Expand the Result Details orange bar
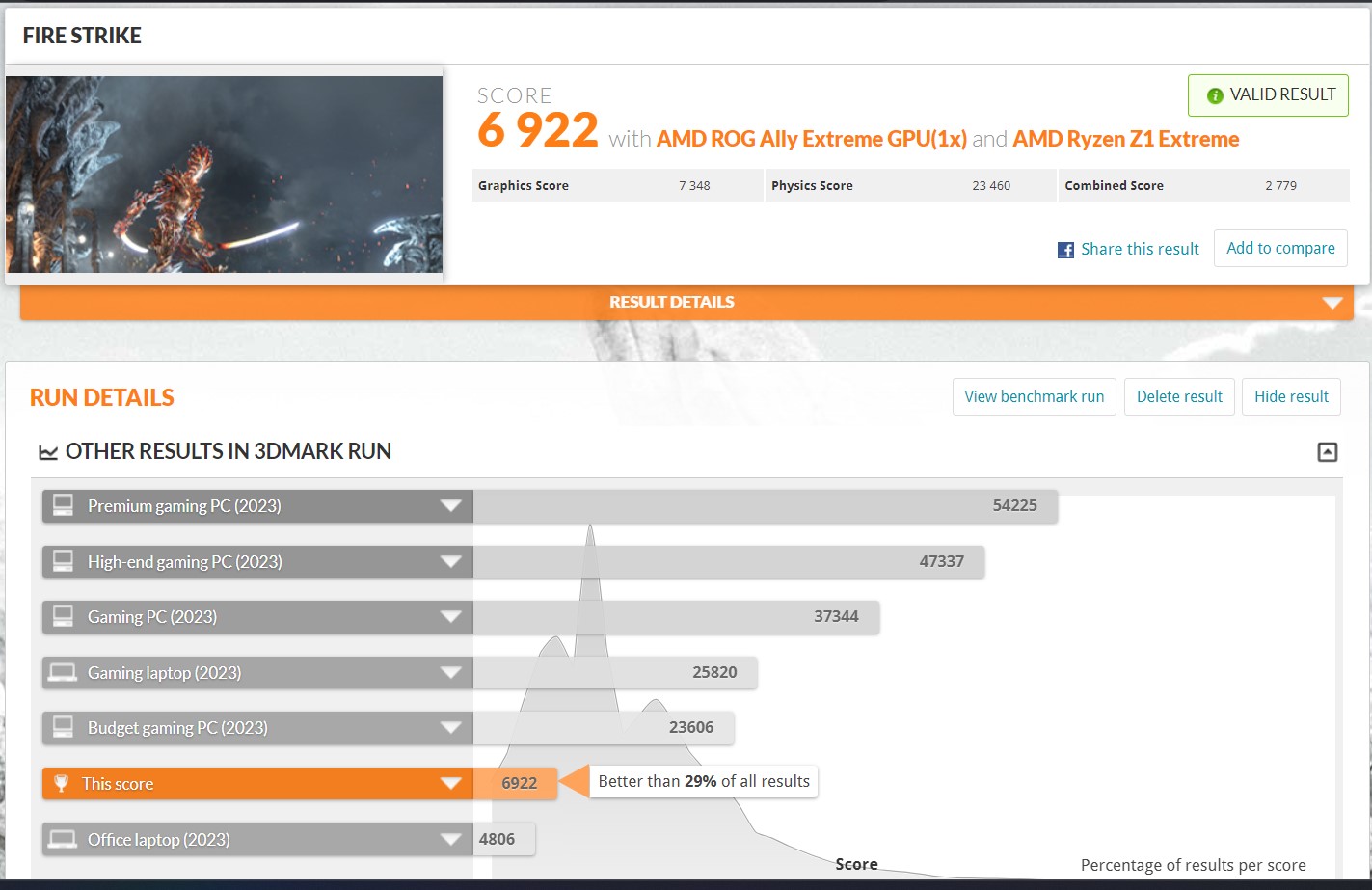Image resolution: width=1372 pixels, height=890 pixels. pyautogui.click(x=1332, y=303)
